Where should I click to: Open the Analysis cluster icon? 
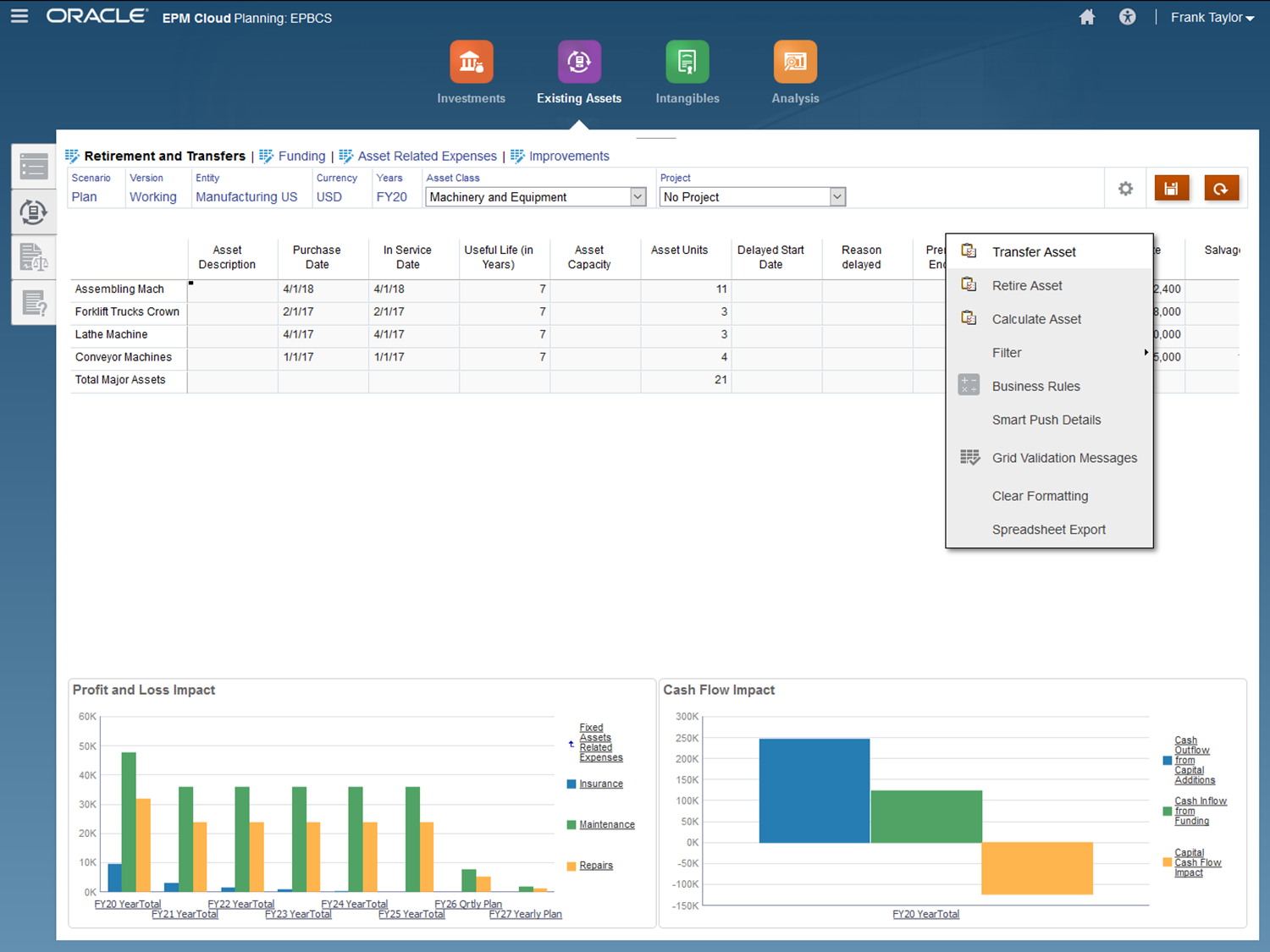pos(795,63)
